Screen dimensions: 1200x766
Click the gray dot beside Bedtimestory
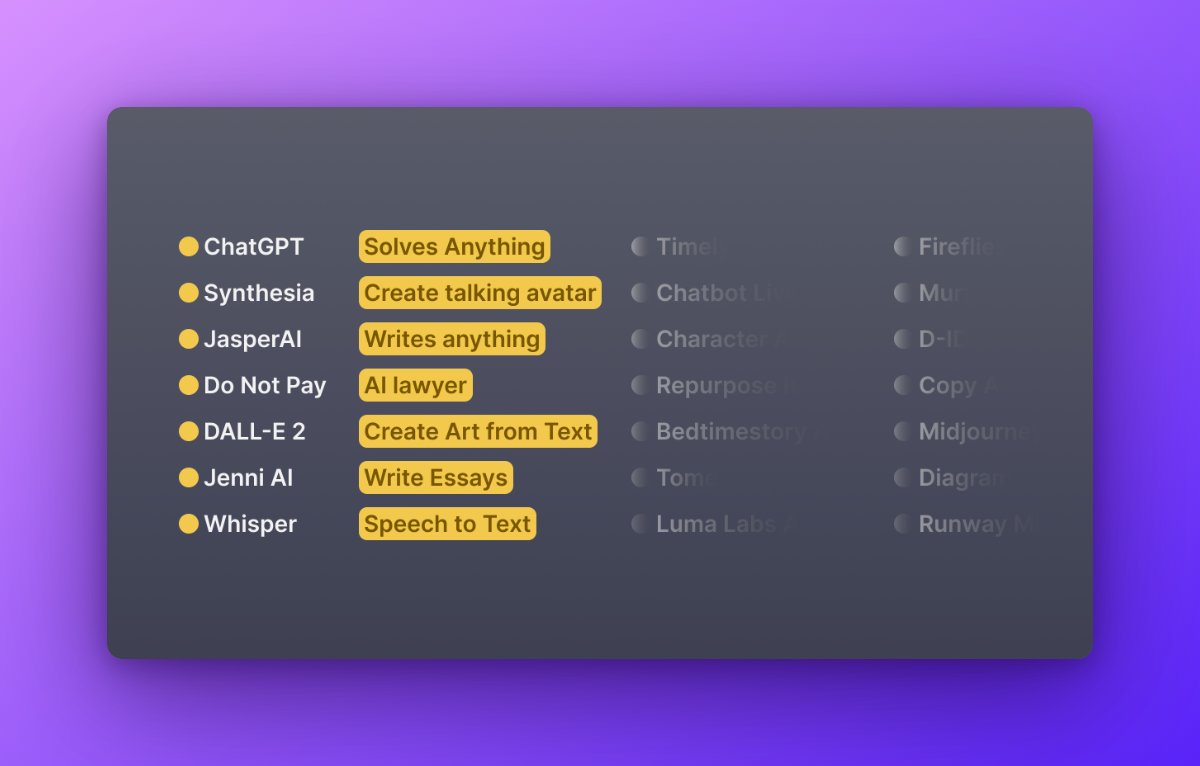[640, 431]
